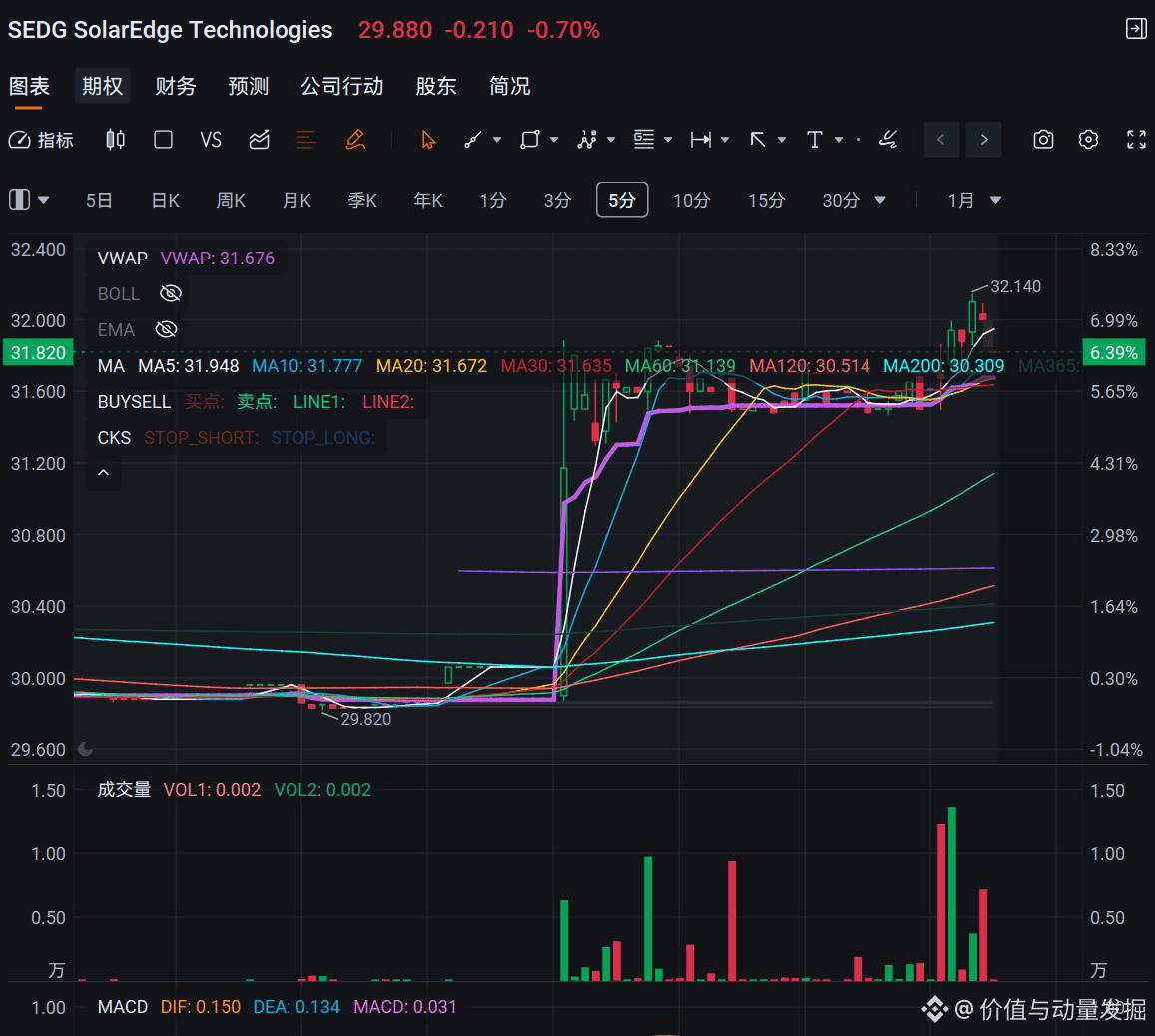This screenshot has height=1036, width=1155.
Task: Select the wave pattern drawing tool
Action: click(587, 139)
